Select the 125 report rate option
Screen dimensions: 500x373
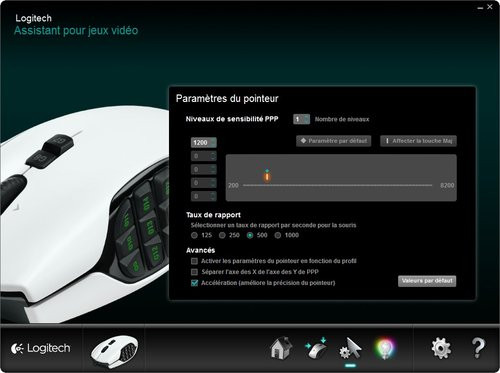[194, 235]
